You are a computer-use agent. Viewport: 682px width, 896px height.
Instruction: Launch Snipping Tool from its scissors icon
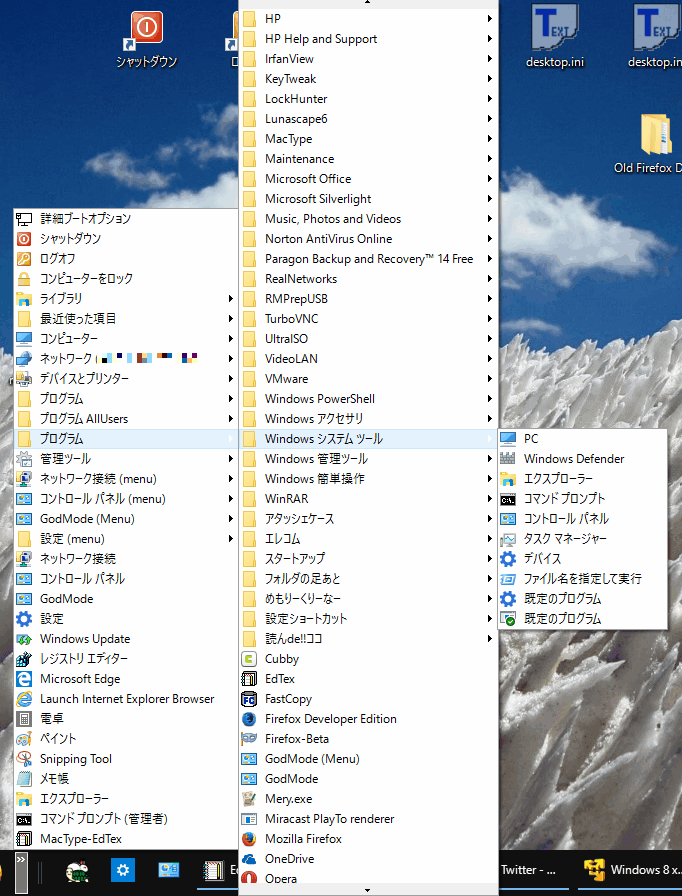coord(24,759)
